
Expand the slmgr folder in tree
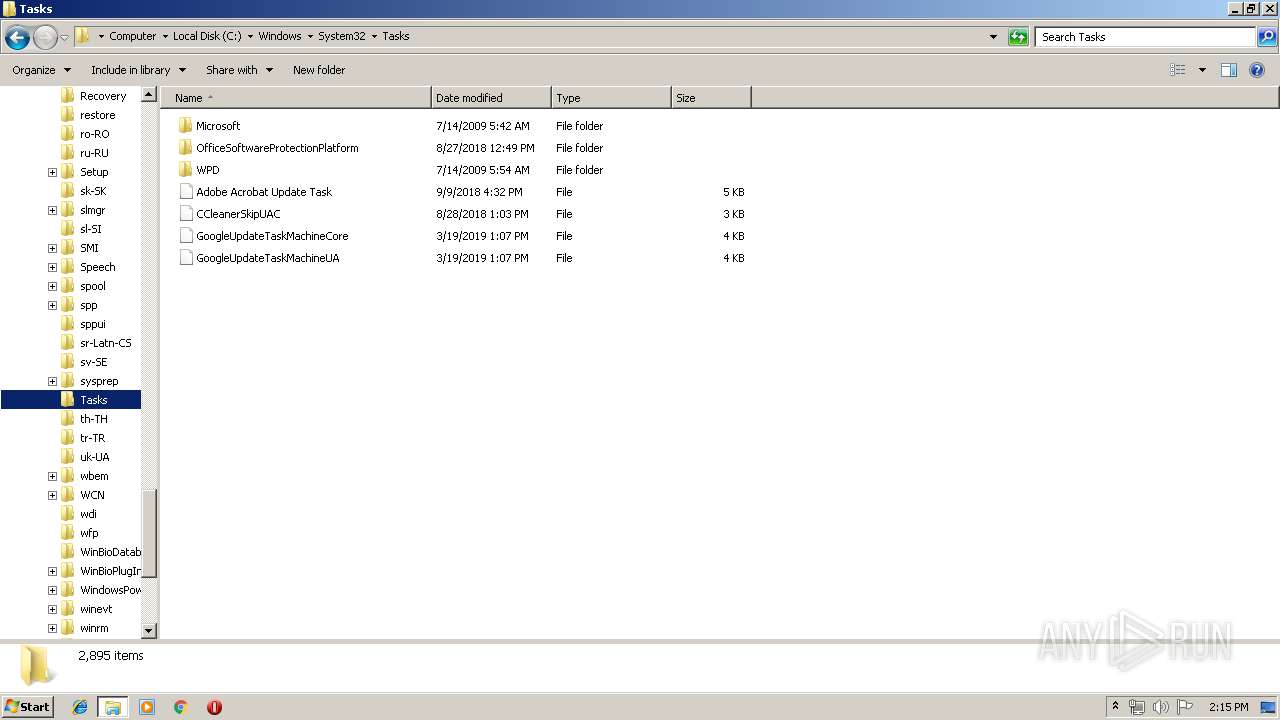tap(52, 210)
